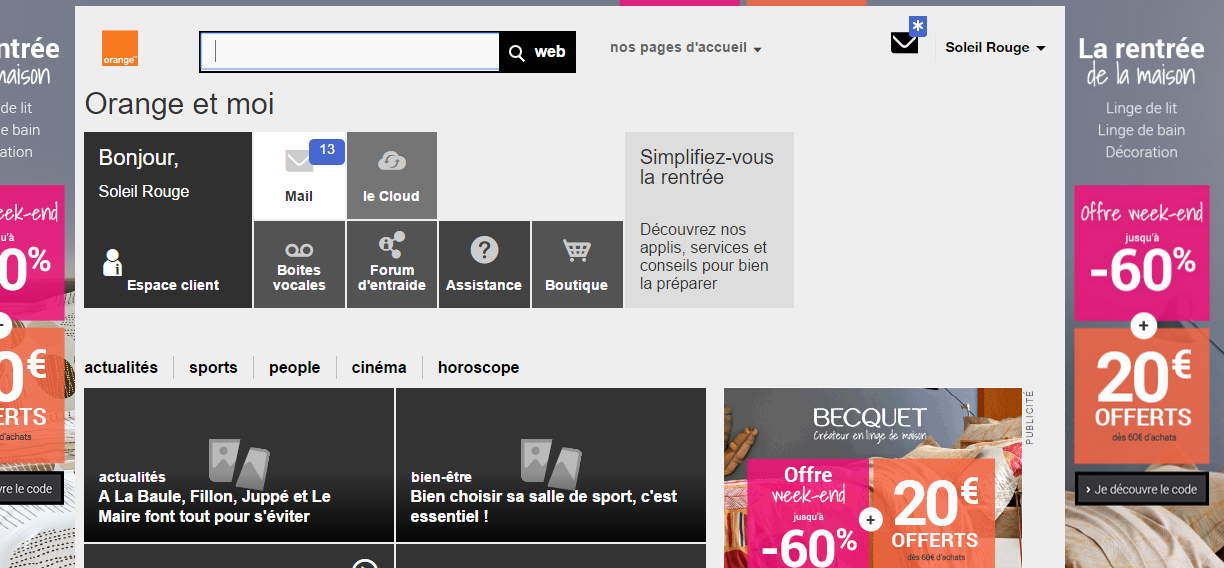Click Espace client link

173,285
